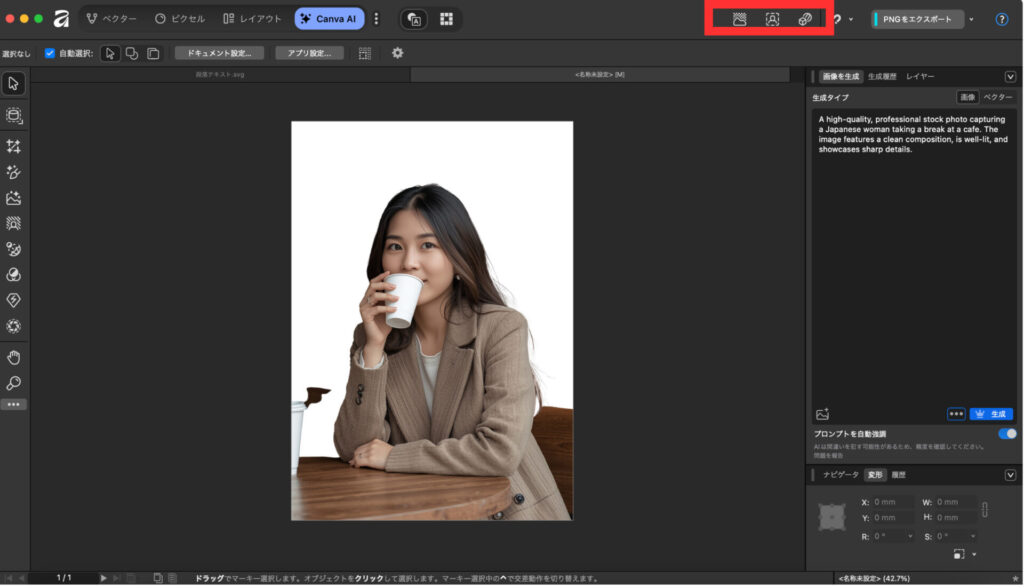1024x588 pixels.
Task: Switch to the レイヤー tab
Action: coord(920,77)
